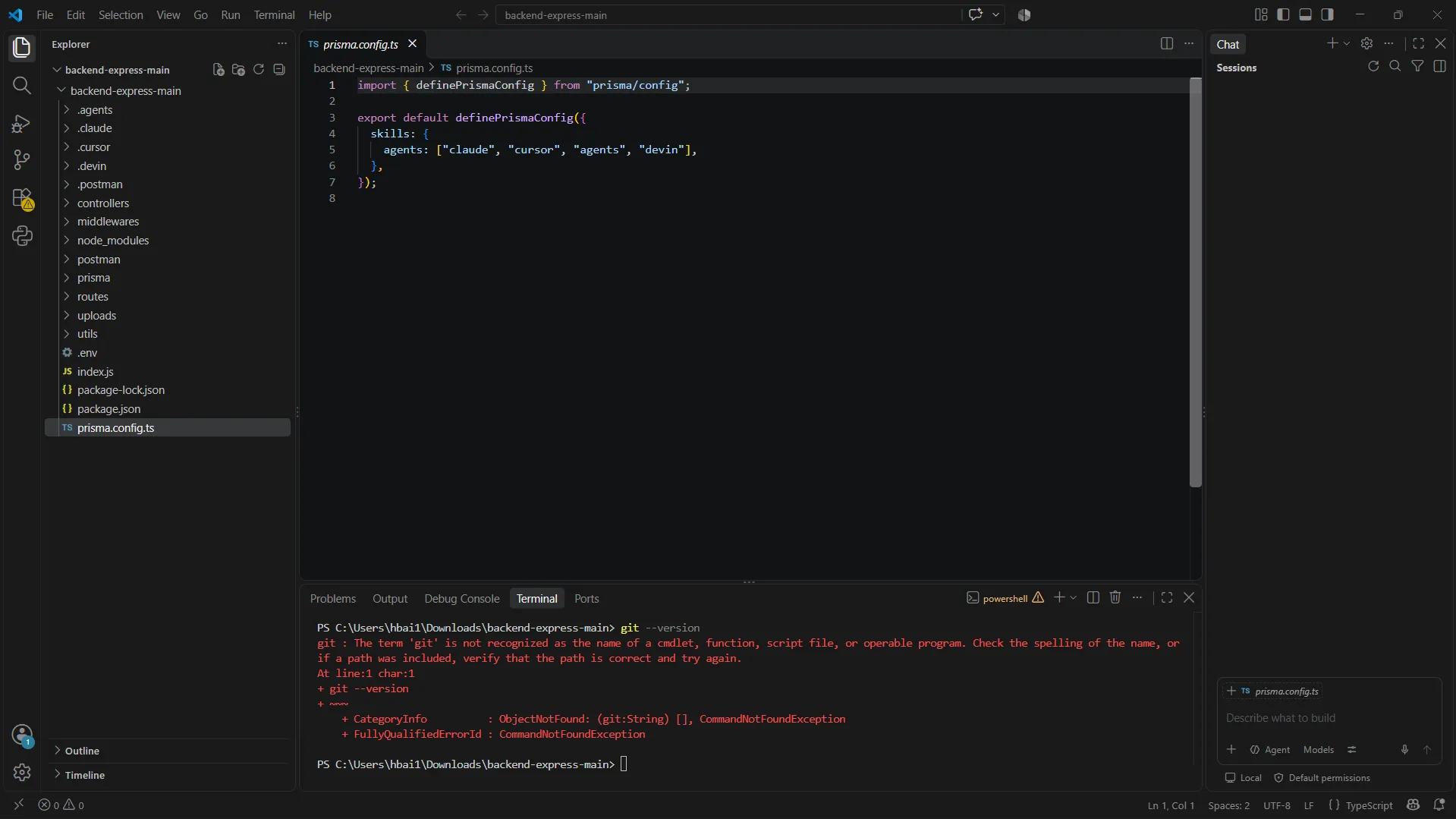The image size is (1456, 819).
Task: Toggle bottom panel visibility
Action: [x=1305, y=14]
